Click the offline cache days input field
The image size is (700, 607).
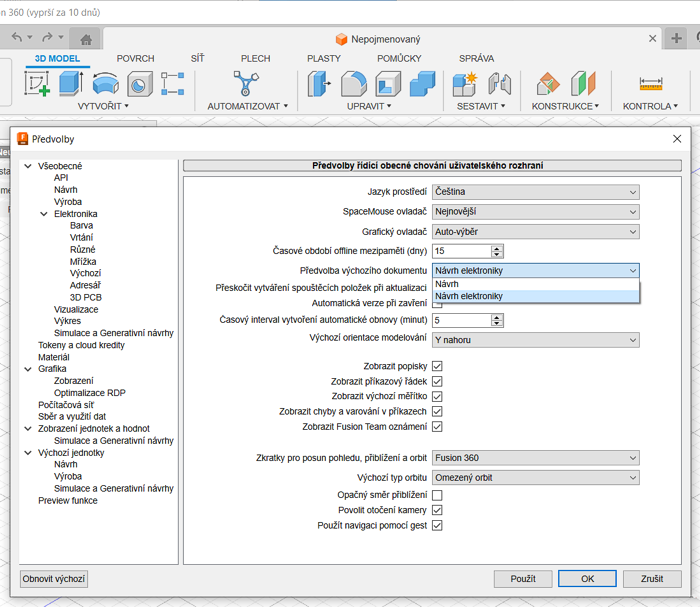461,251
